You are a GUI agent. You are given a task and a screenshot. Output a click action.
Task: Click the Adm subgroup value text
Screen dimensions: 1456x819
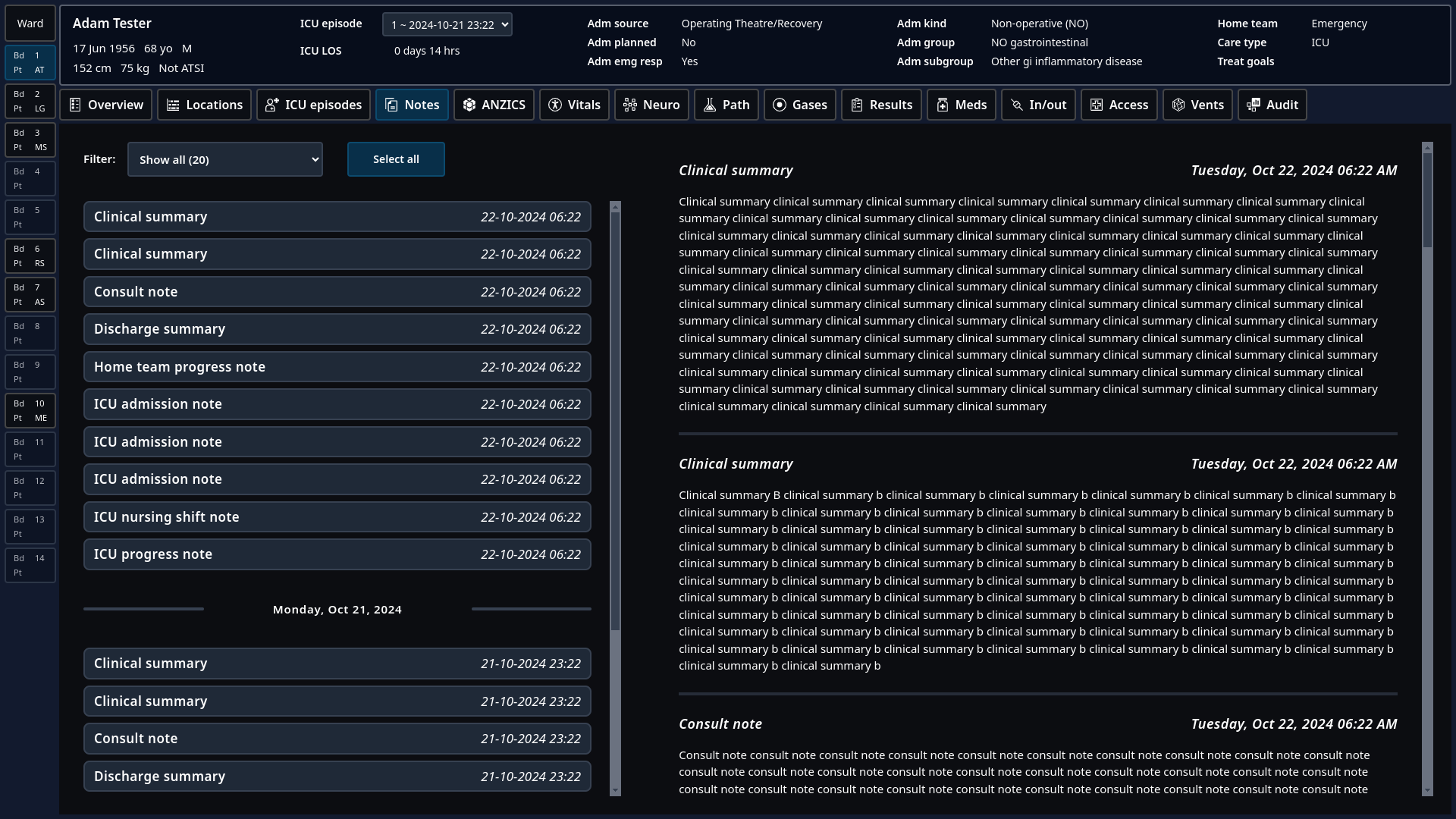[x=1066, y=61]
